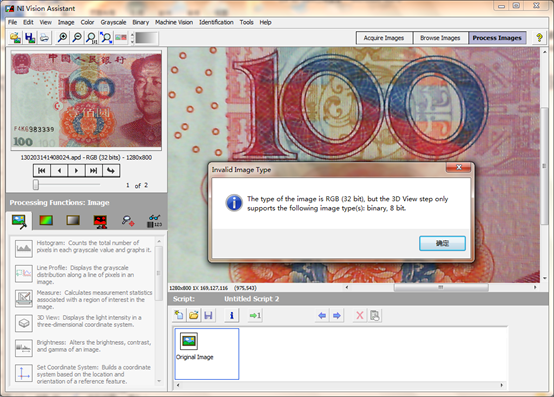This screenshot has width=554, height=397.
Task: Open the Color processing functions tab icon
Action: tap(46, 220)
